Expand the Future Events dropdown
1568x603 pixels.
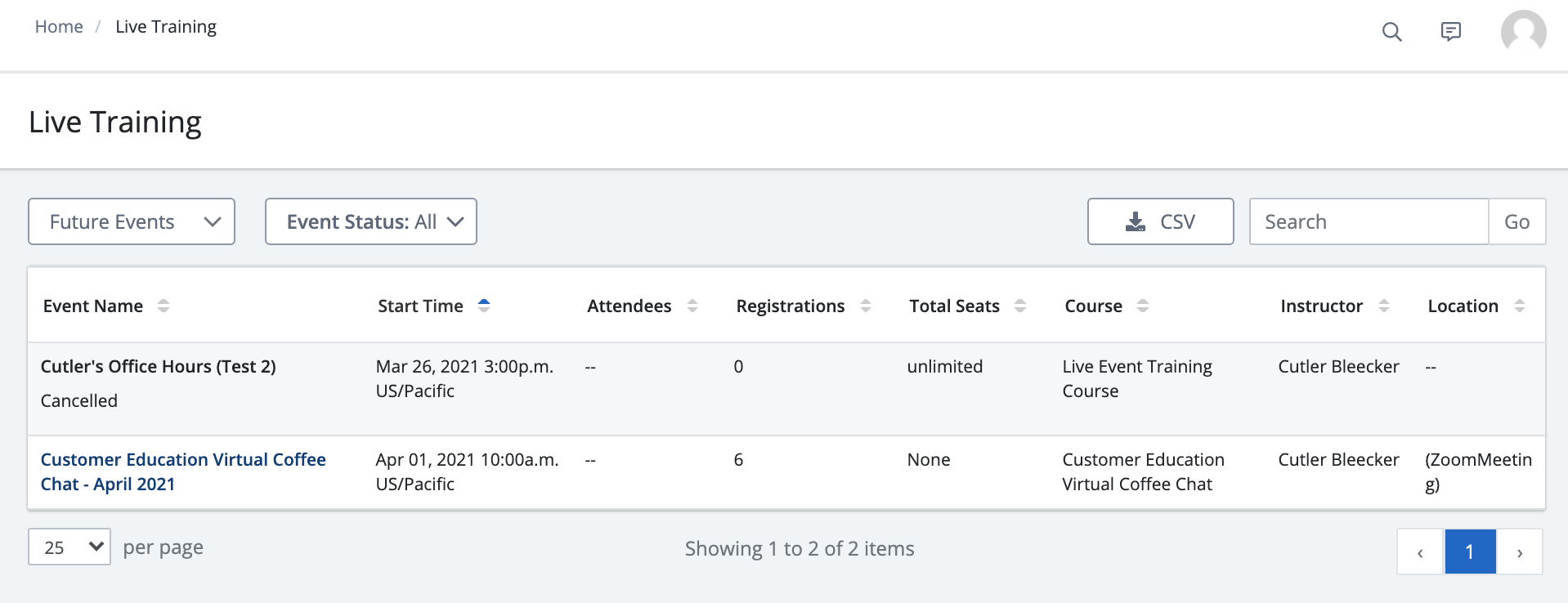click(x=132, y=221)
